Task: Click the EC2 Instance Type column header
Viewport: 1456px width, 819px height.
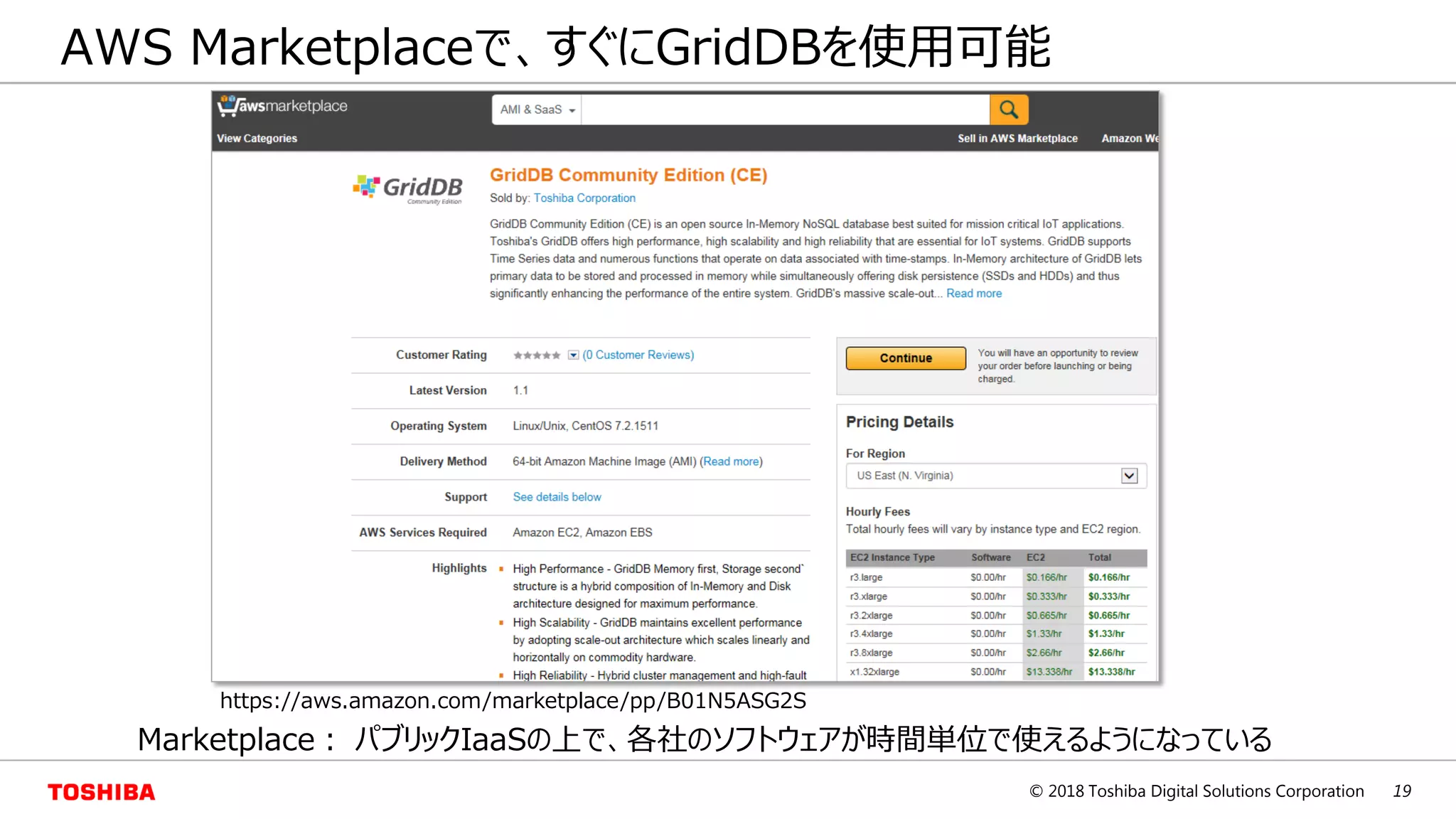Action: coord(892,557)
